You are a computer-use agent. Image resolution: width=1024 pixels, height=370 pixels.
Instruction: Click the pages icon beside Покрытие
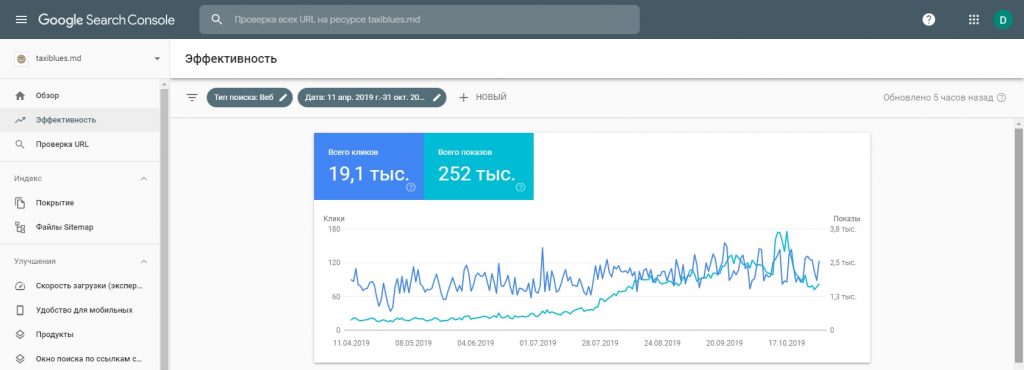20,203
